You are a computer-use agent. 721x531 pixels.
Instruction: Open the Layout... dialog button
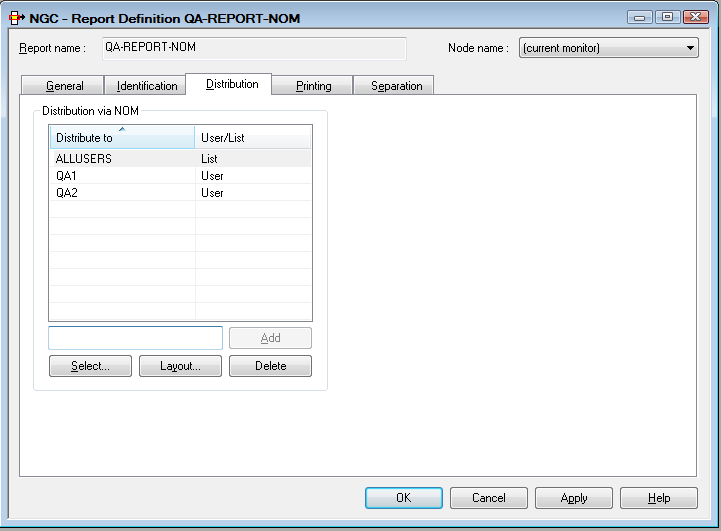[x=180, y=366]
